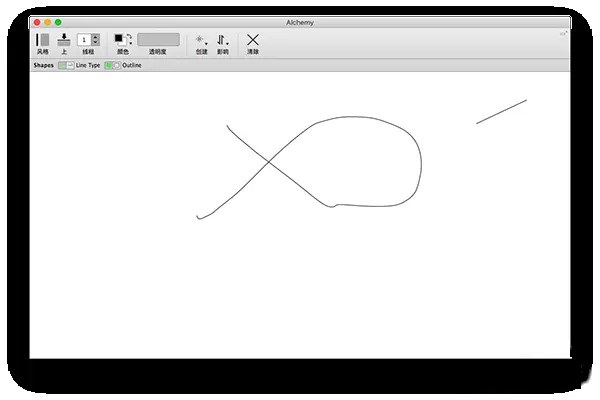This screenshot has height=400, width=600.
Task: Toggle the Line Type switch
Action: click(65, 64)
